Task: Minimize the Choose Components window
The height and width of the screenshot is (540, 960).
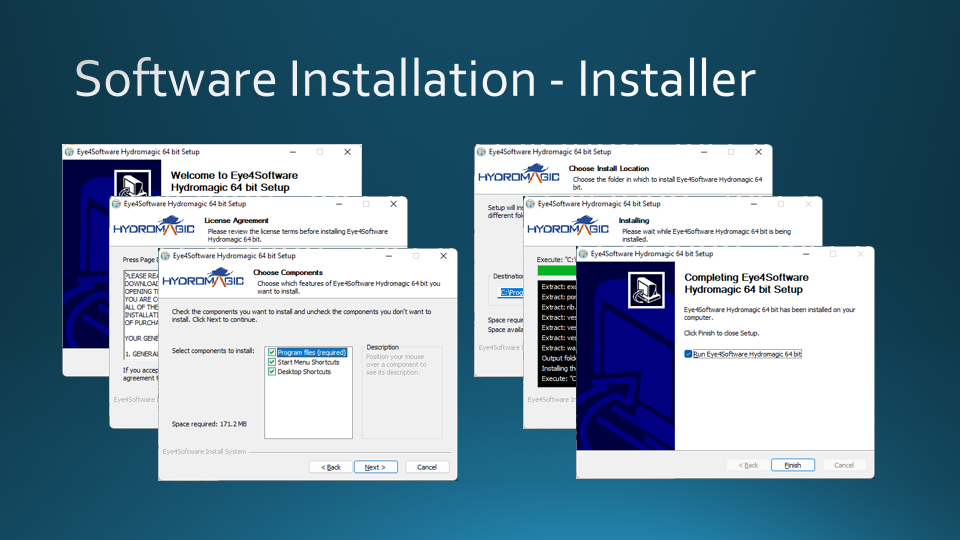Action: click(x=389, y=256)
